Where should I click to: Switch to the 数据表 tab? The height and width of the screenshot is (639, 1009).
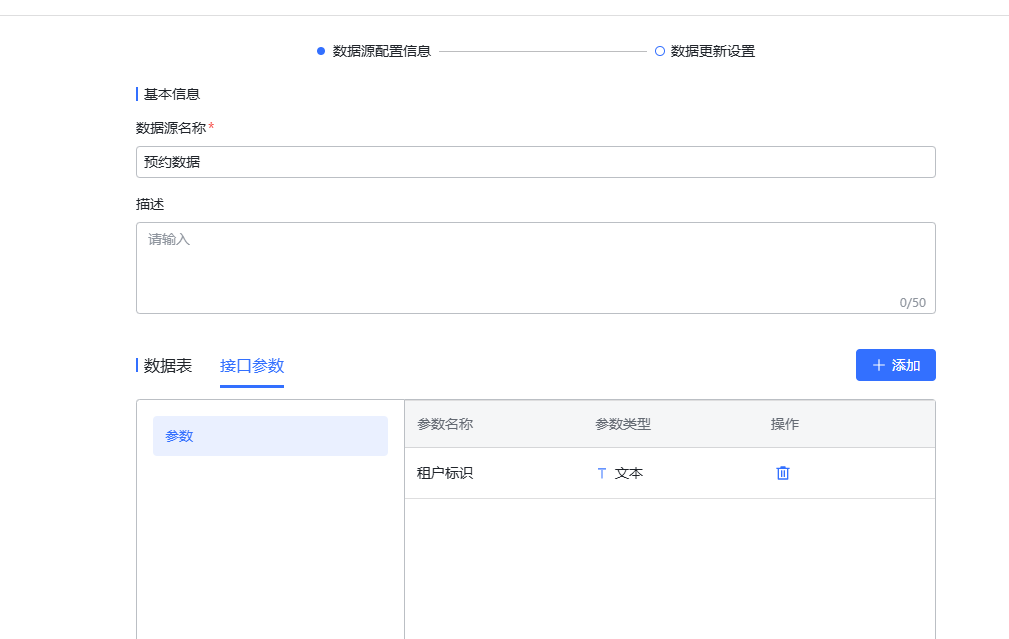pyautogui.click(x=168, y=366)
